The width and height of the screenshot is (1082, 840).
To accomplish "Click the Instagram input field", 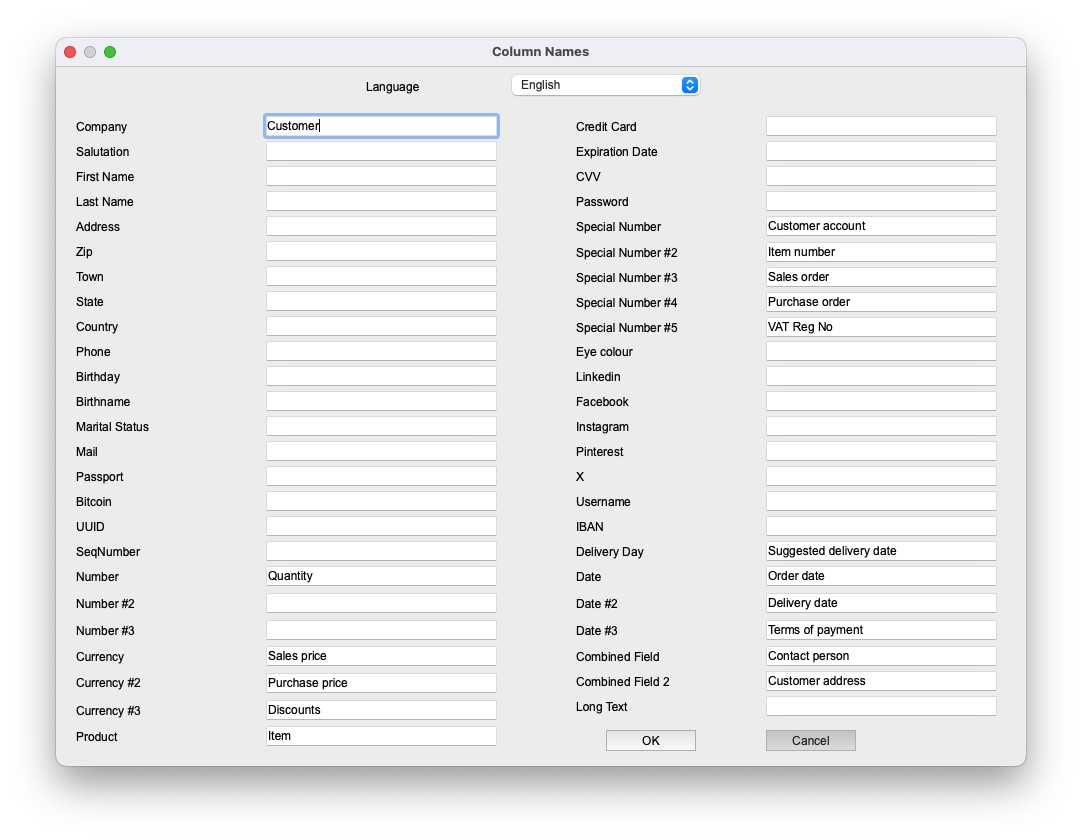I will [x=881, y=426].
